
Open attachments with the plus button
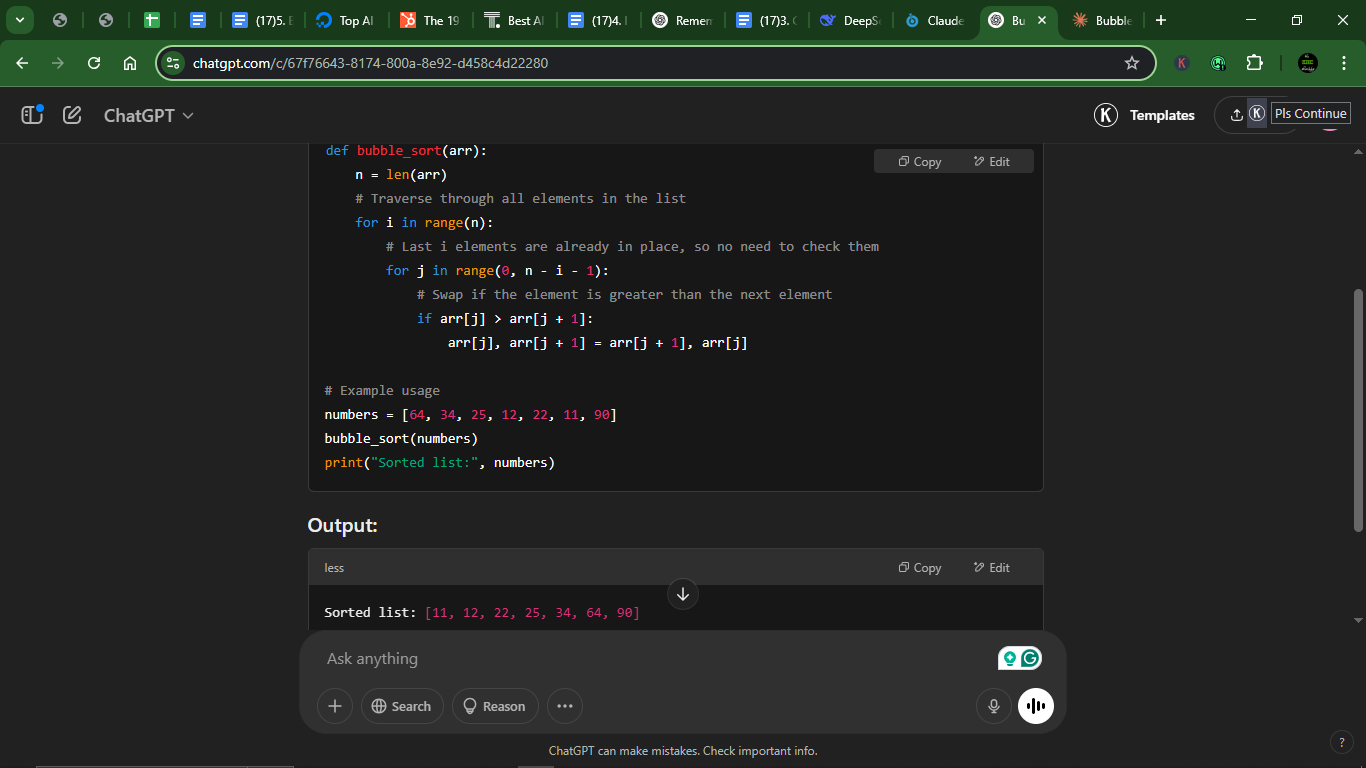click(x=335, y=706)
